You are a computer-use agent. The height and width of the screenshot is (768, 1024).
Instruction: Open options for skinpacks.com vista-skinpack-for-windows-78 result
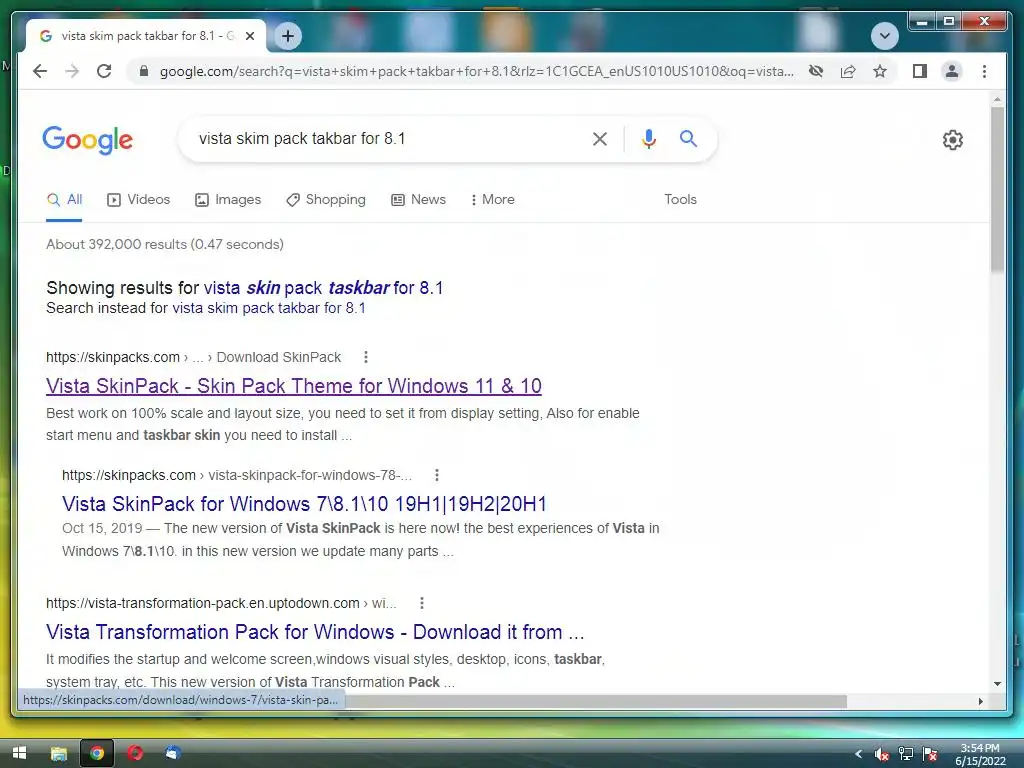(437, 475)
